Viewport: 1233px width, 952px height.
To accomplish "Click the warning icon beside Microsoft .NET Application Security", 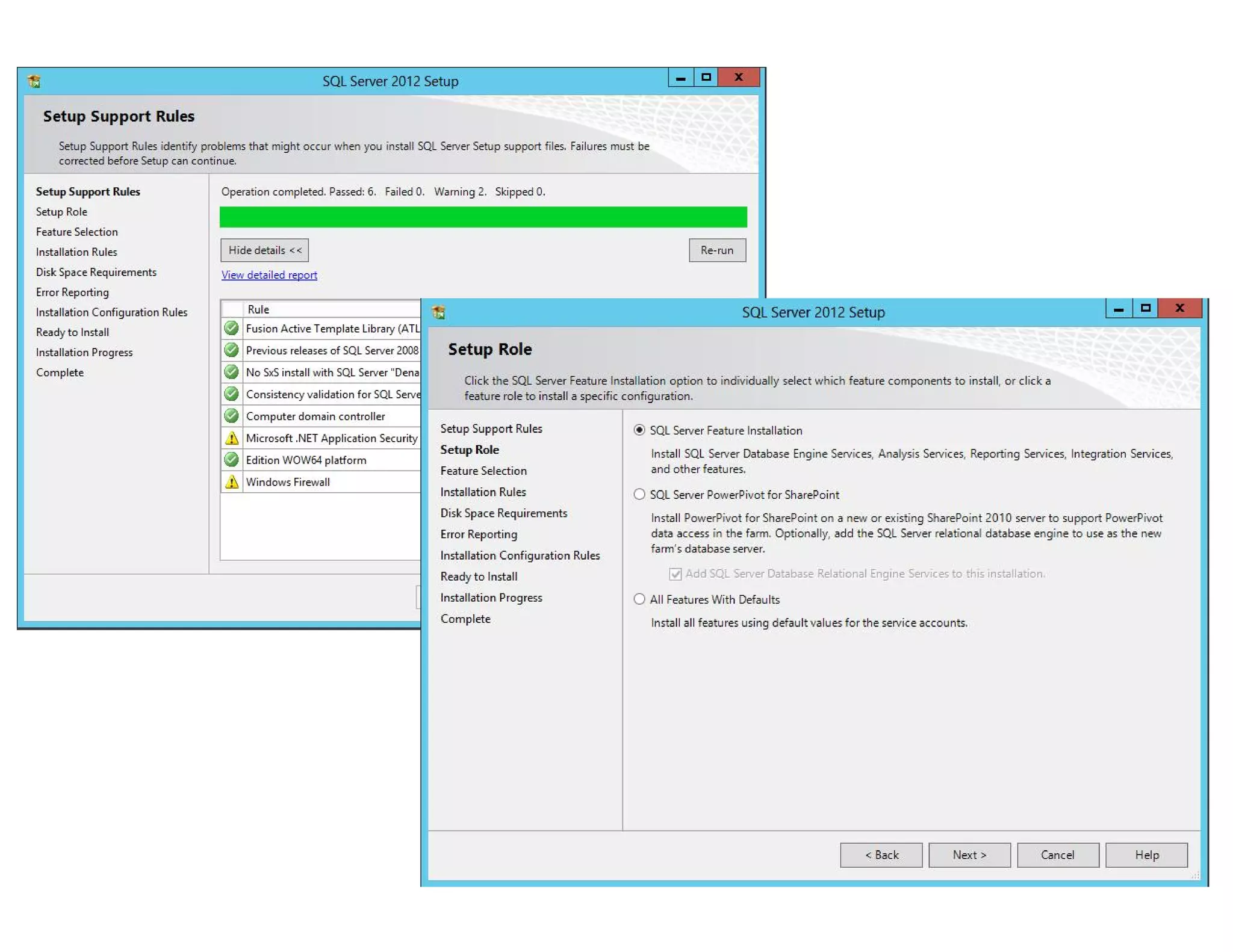I will tap(231, 438).
